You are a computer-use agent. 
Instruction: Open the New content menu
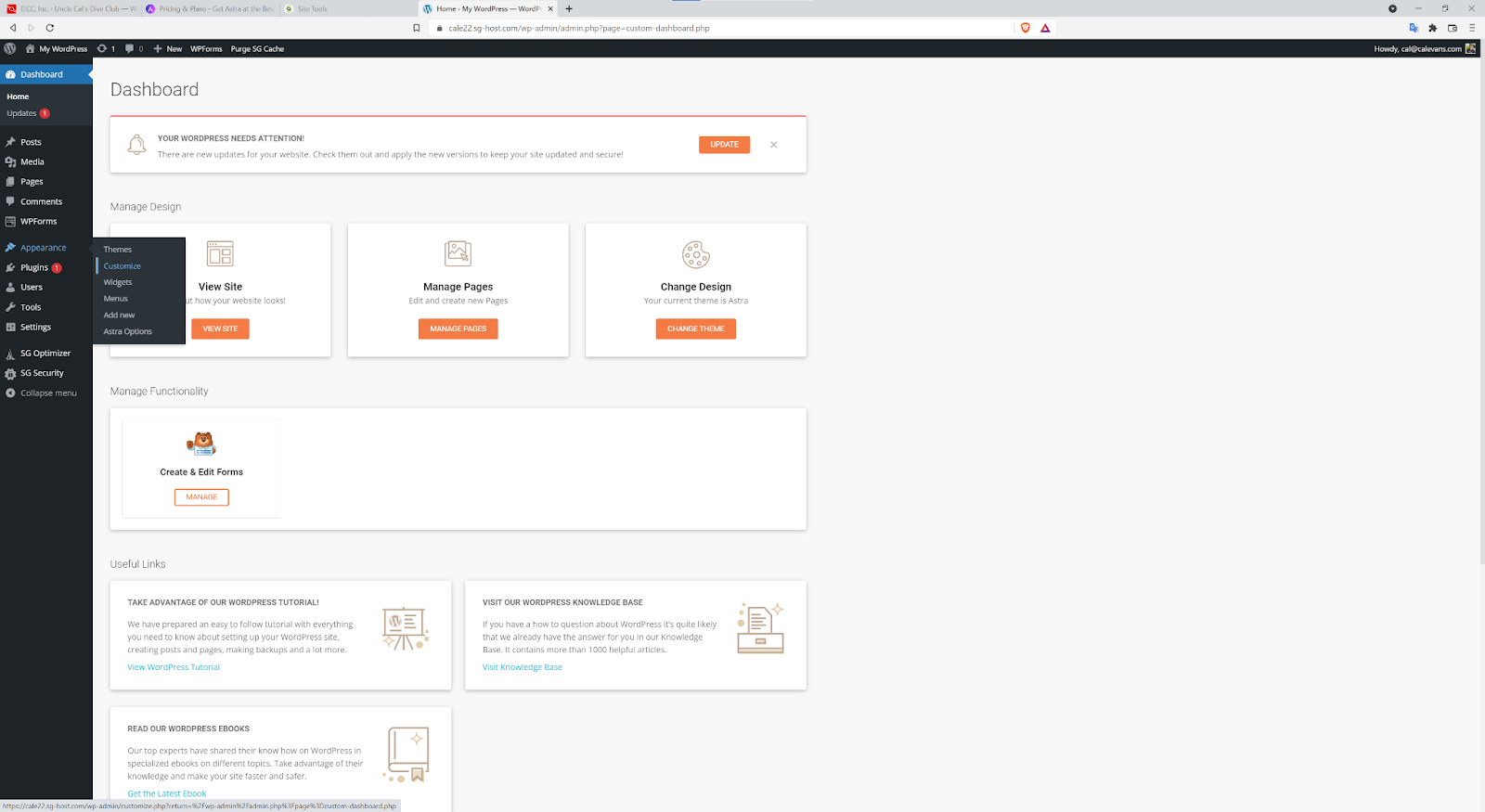(x=168, y=48)
